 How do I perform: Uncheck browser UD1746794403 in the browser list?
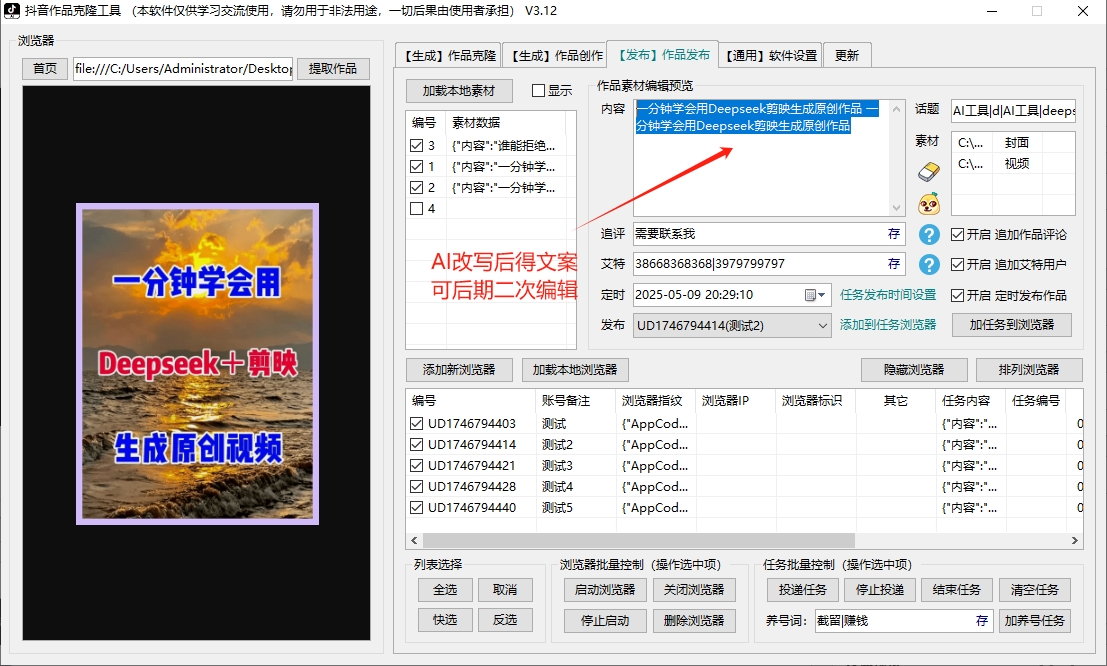pyautogui.click(x=417, y=422)
